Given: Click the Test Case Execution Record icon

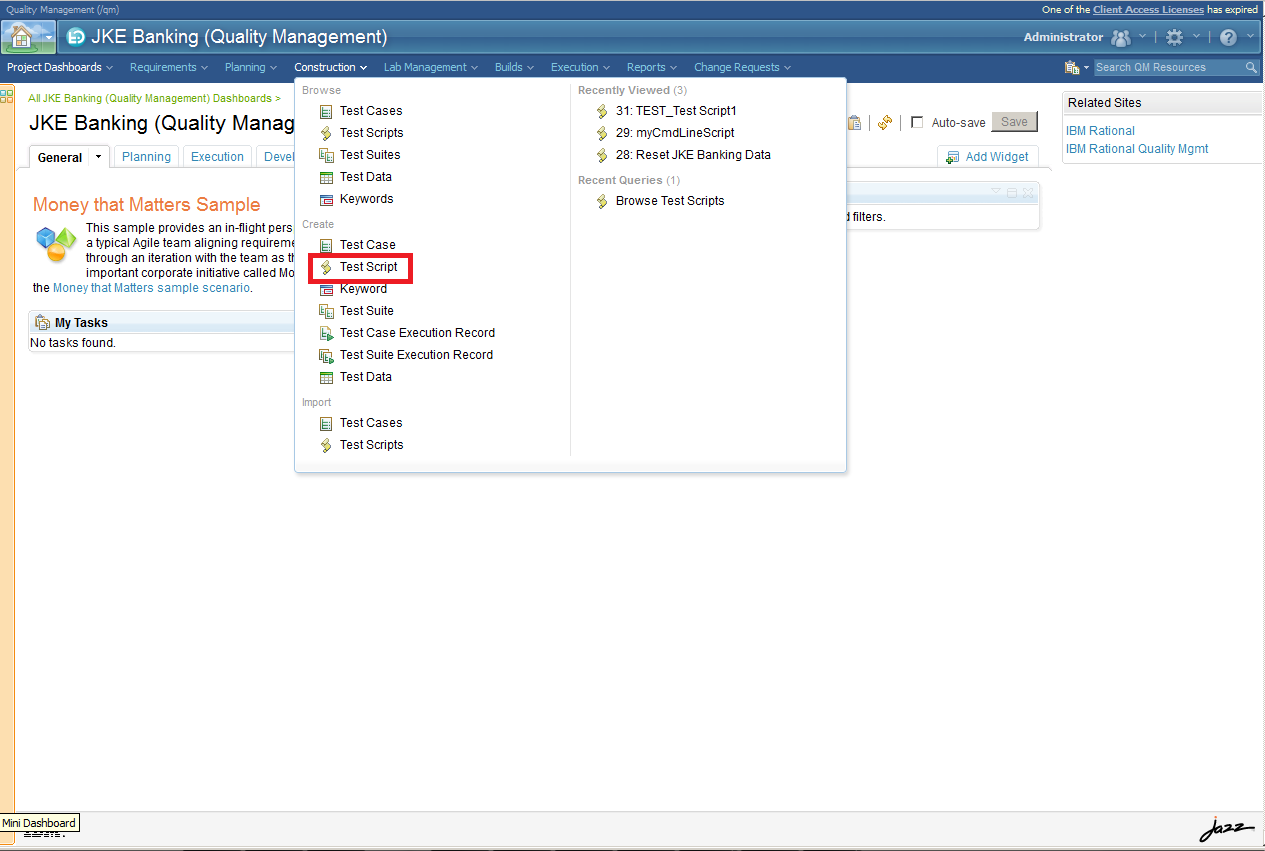Looking at the screenshot, I should [x=325, y=333].
